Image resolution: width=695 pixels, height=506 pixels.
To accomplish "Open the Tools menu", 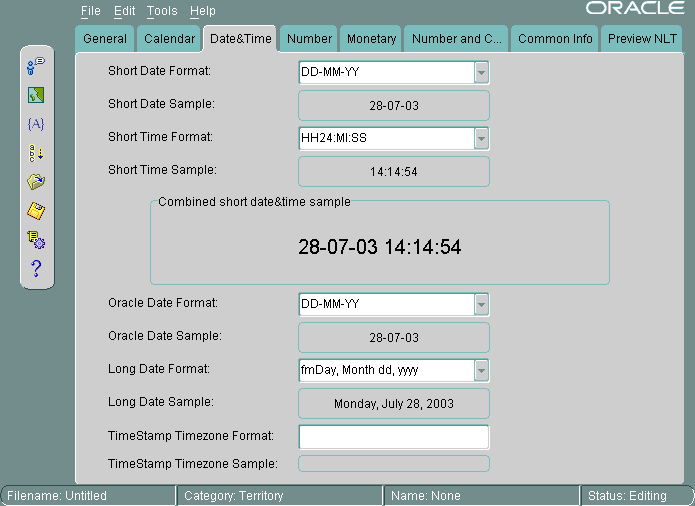I will tap(161, 11).
